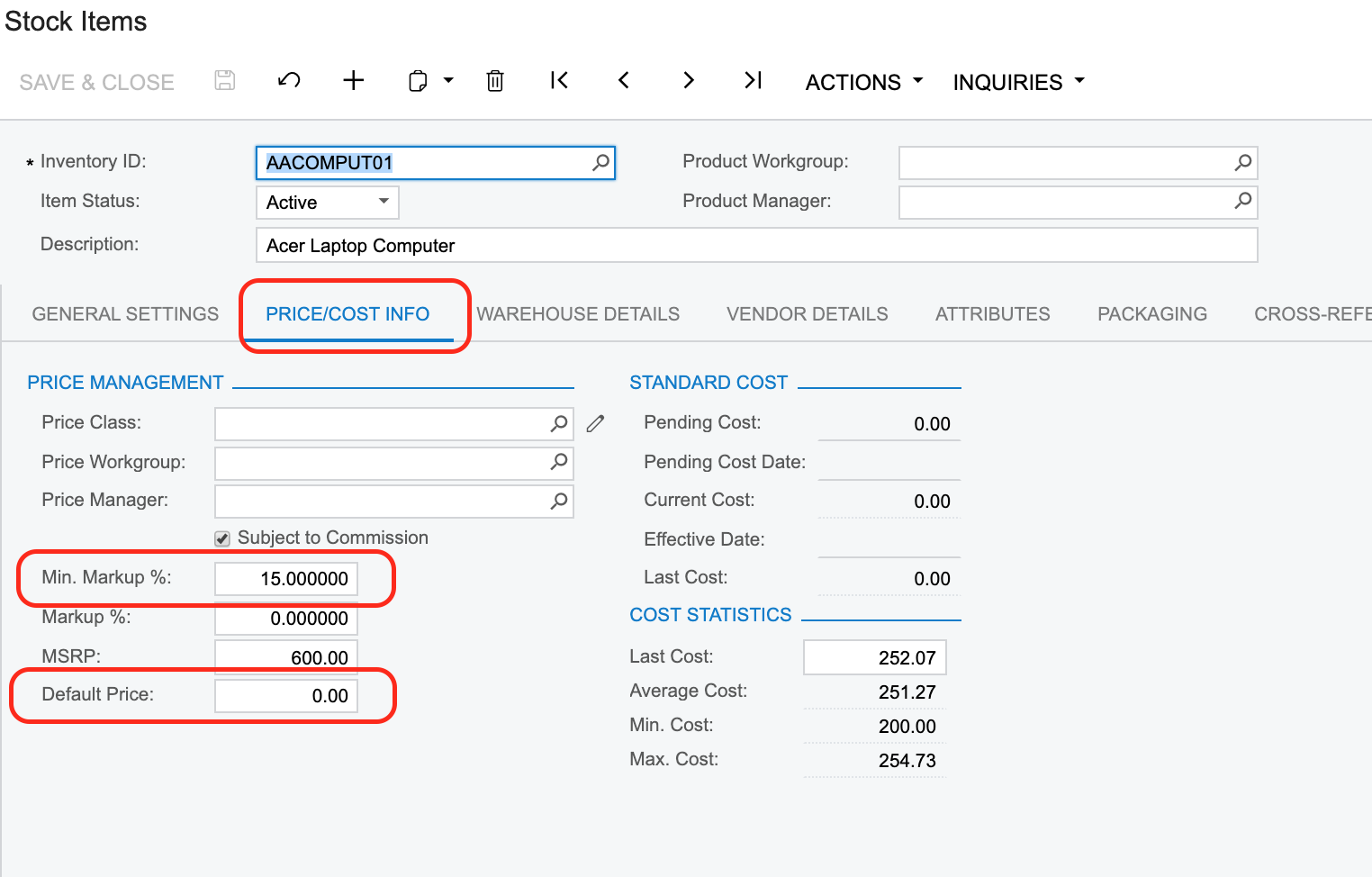The image size is (1372, 877).
Task: Open the clipboard copy-paste dropdown arrow
Action: point(448,81)
